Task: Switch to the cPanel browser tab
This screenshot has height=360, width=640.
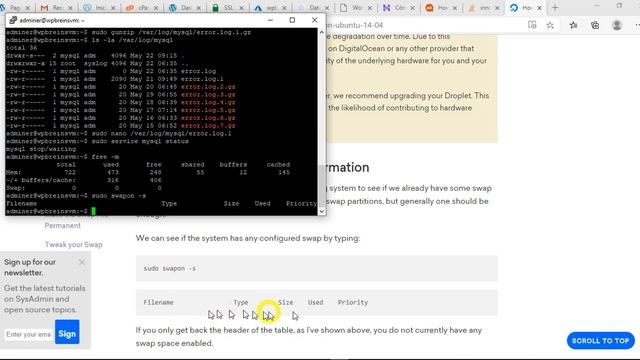Action: point(139,8)
